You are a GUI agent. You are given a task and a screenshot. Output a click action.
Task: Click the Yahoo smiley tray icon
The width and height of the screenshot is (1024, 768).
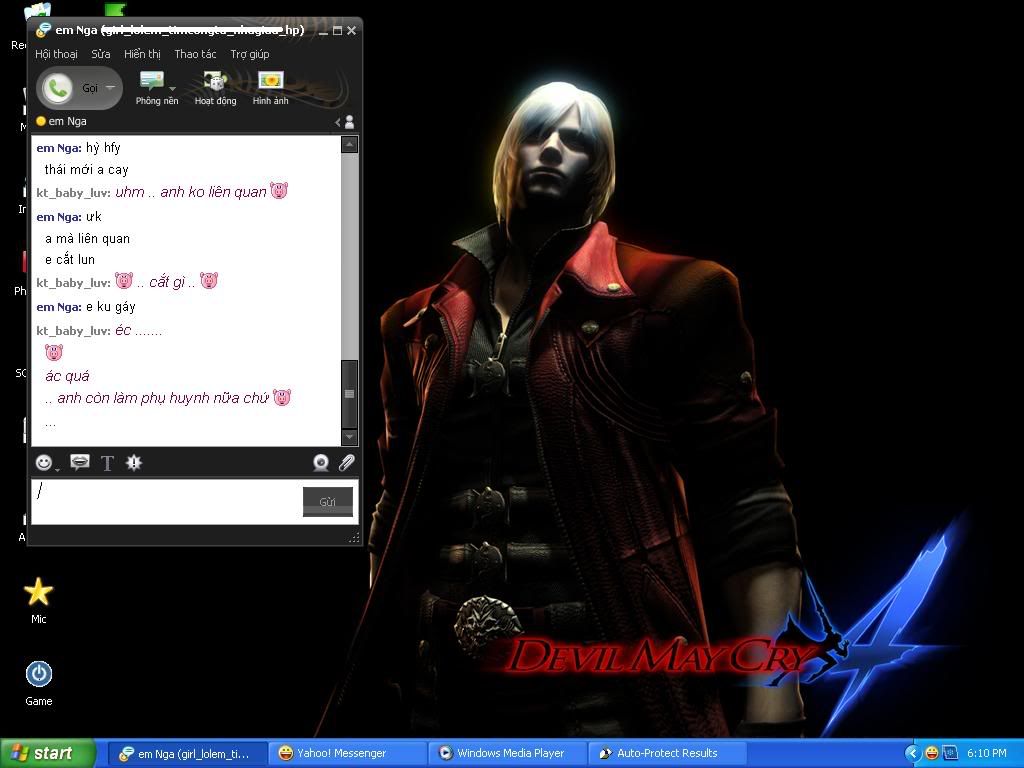tap(932, 754)
